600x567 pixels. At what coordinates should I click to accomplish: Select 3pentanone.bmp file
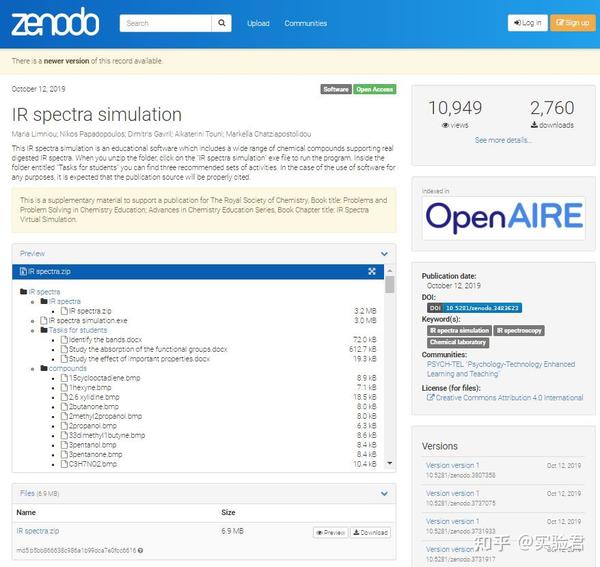point(95,454)
